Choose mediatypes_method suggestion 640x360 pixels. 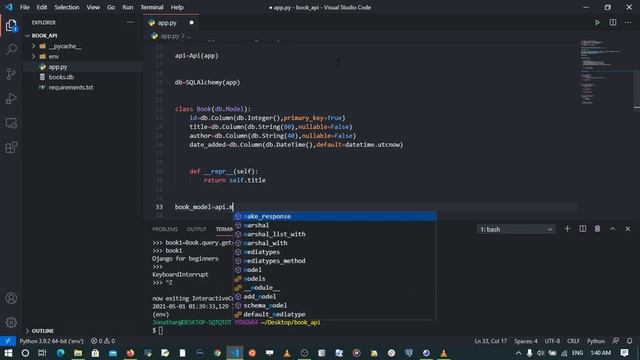point(335,261)
